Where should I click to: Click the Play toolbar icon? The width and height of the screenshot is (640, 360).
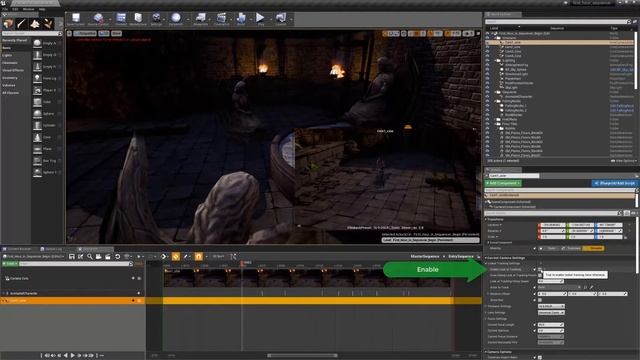260,18
